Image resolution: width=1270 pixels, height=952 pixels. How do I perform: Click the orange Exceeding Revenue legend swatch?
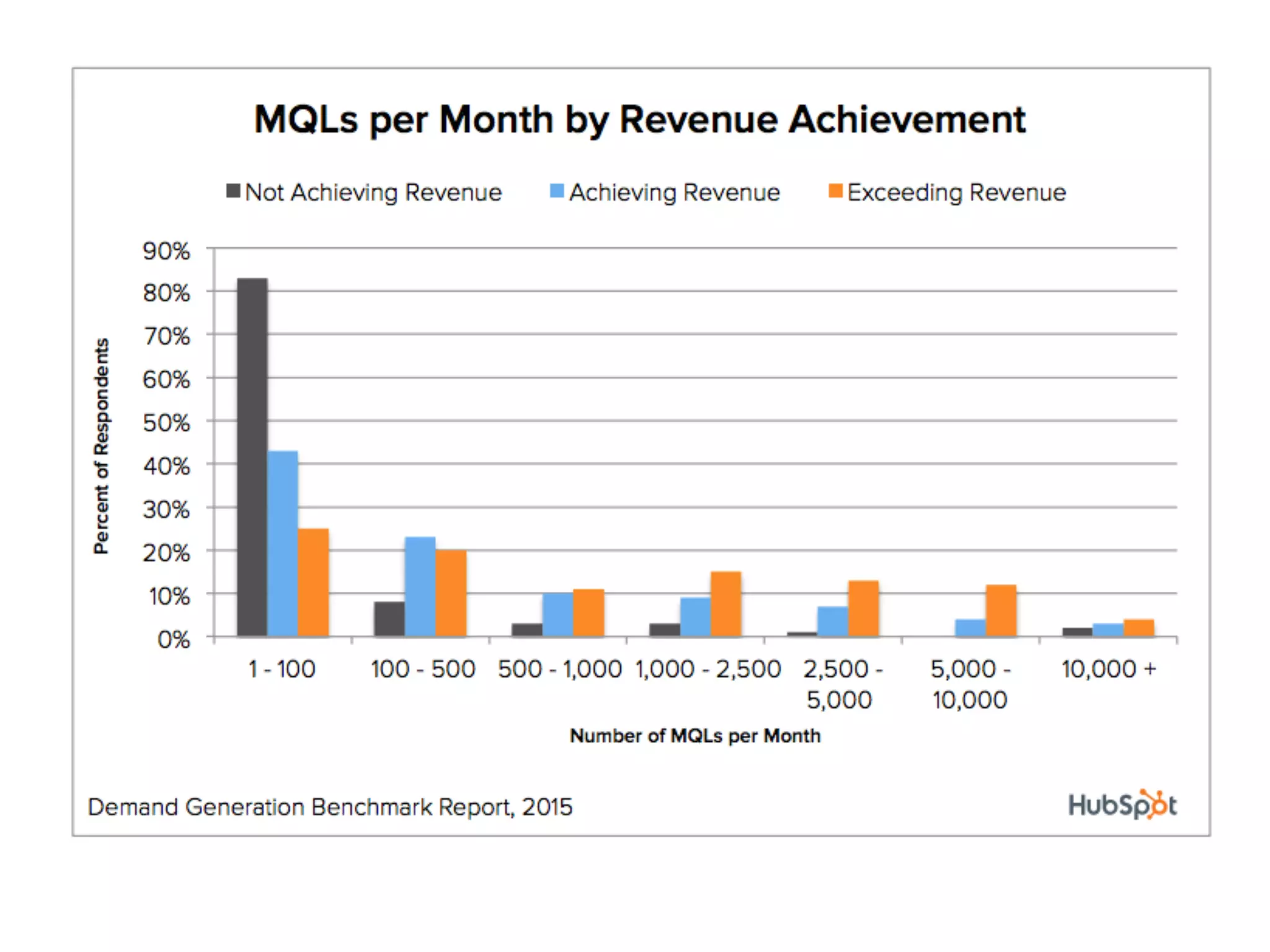pos(835,191)
